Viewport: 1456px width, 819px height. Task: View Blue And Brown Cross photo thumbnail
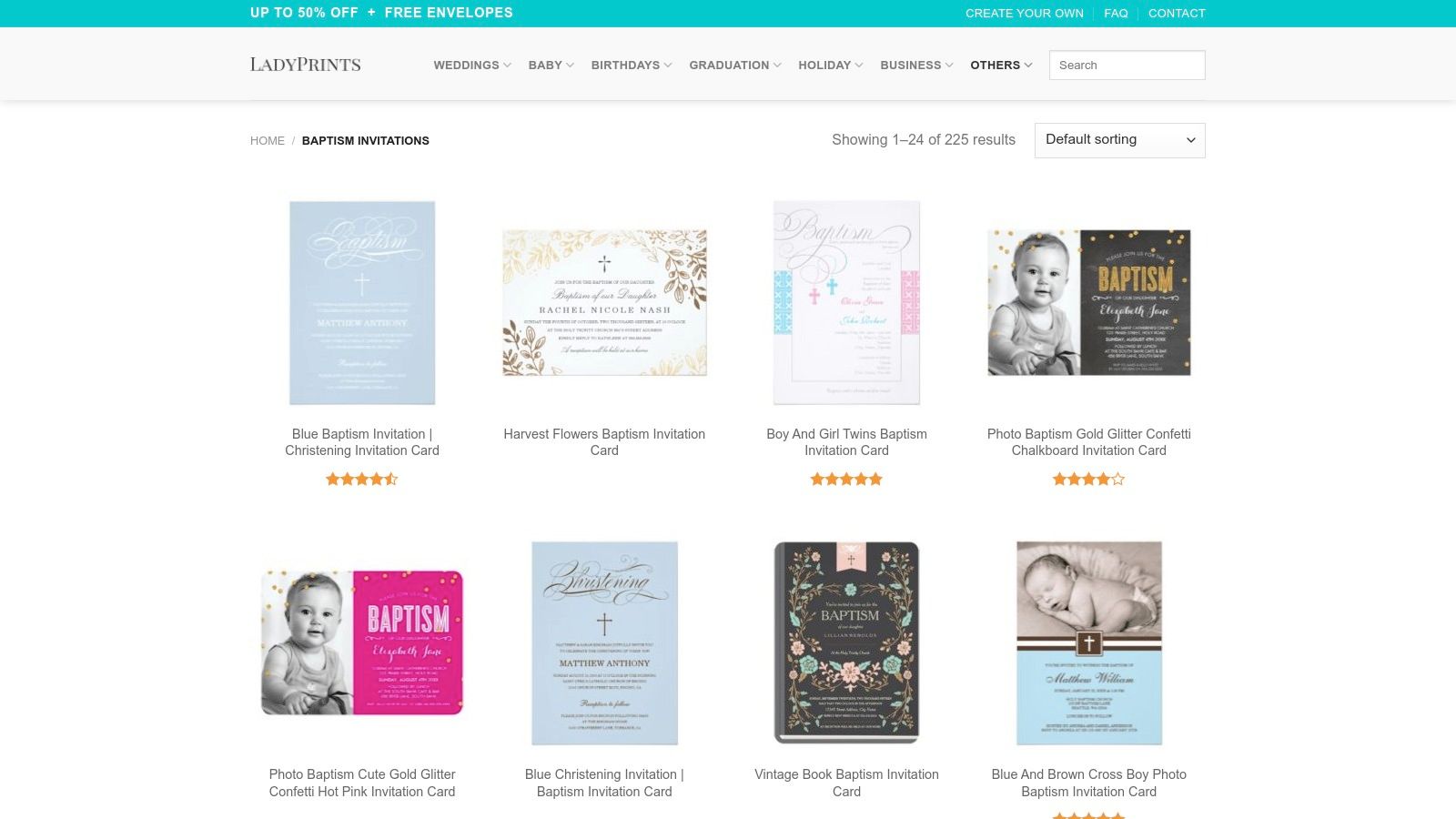pyautogui.click(x=1089, y=643)
